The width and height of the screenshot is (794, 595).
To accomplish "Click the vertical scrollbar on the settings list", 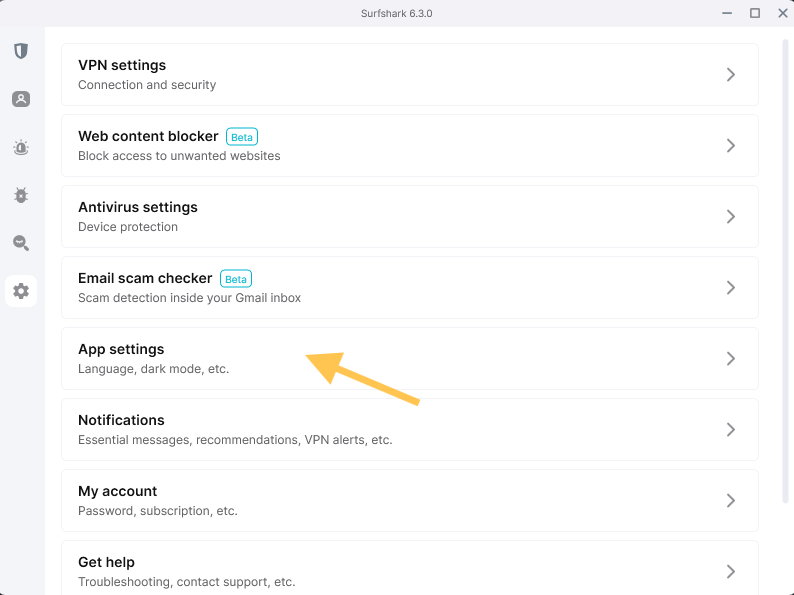I will [x=785, y=270].
